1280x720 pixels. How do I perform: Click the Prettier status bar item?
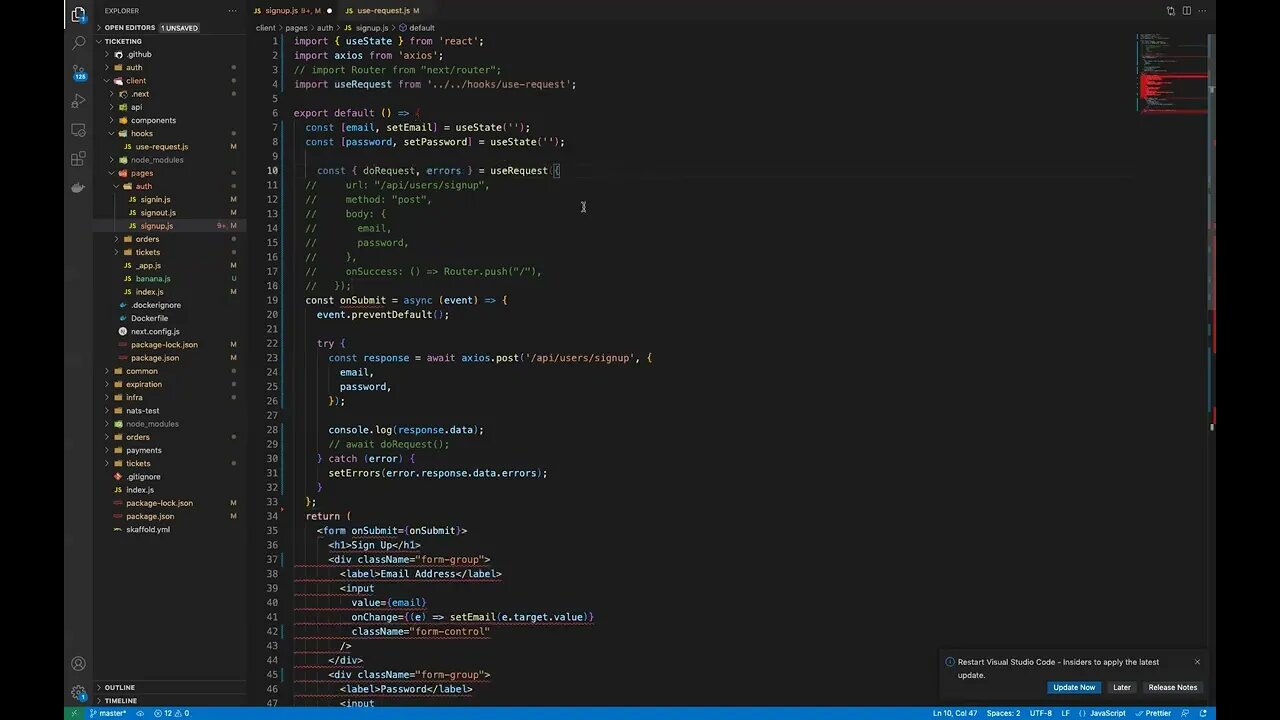click(1153, 713)
